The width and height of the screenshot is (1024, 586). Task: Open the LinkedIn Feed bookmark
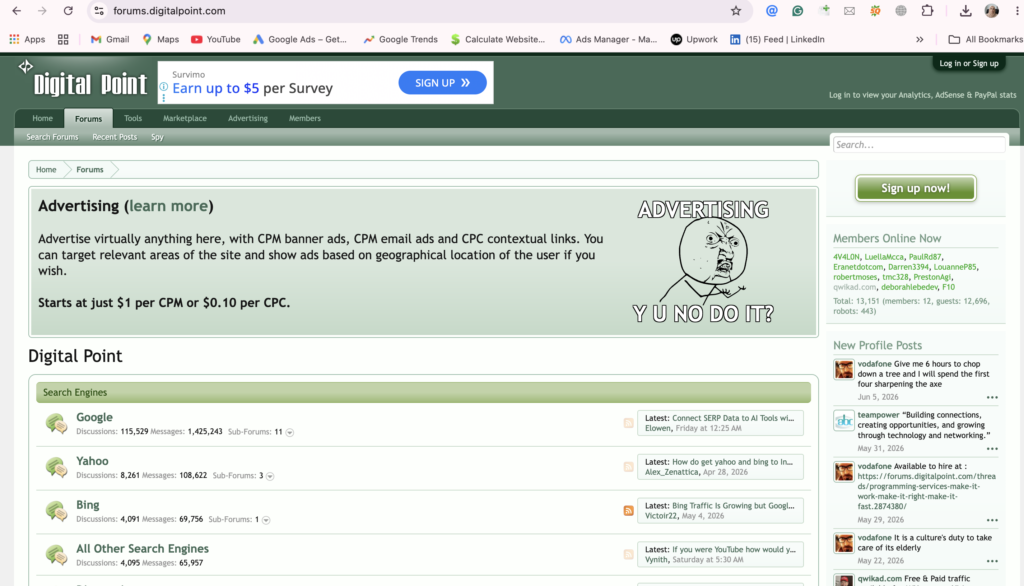point(777,39)
